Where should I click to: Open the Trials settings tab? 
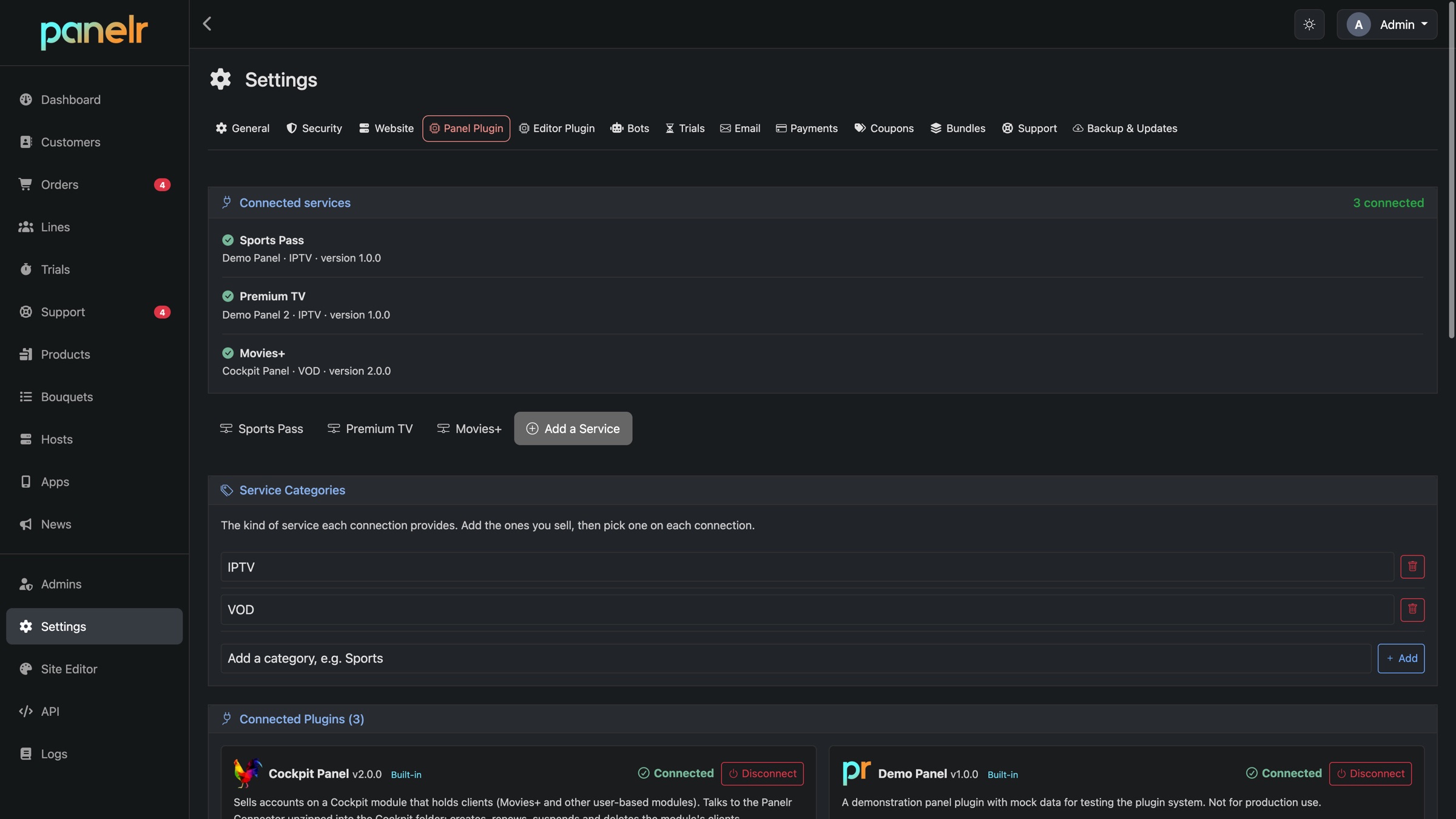[685, 129]
